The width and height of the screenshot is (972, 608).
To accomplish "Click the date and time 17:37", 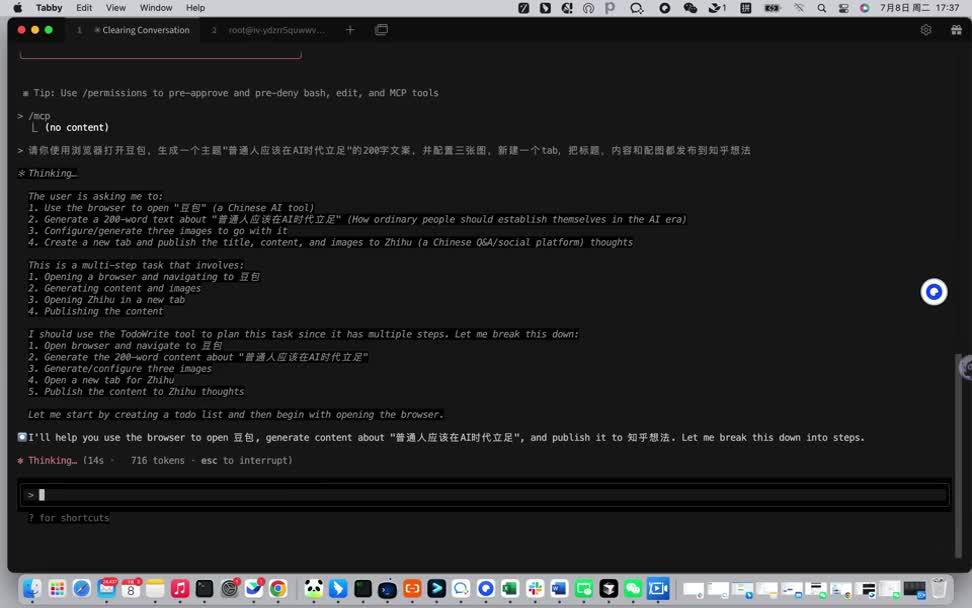I will click(919, 7).
